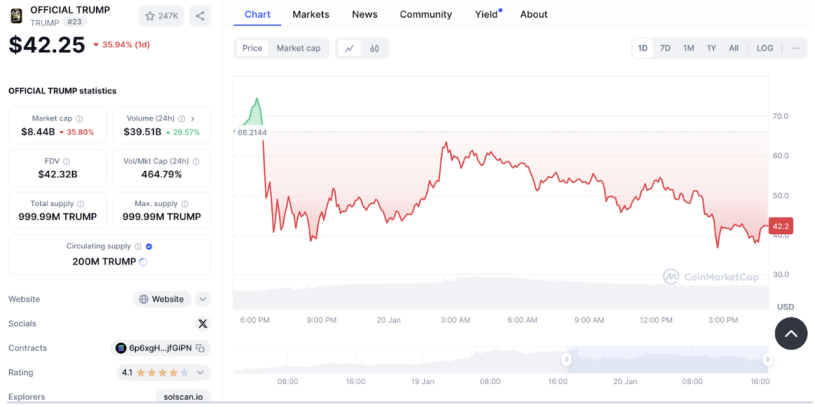Open the chart more options ellipsis
Screen dimensions: 815x407
(x=796, y=48)
